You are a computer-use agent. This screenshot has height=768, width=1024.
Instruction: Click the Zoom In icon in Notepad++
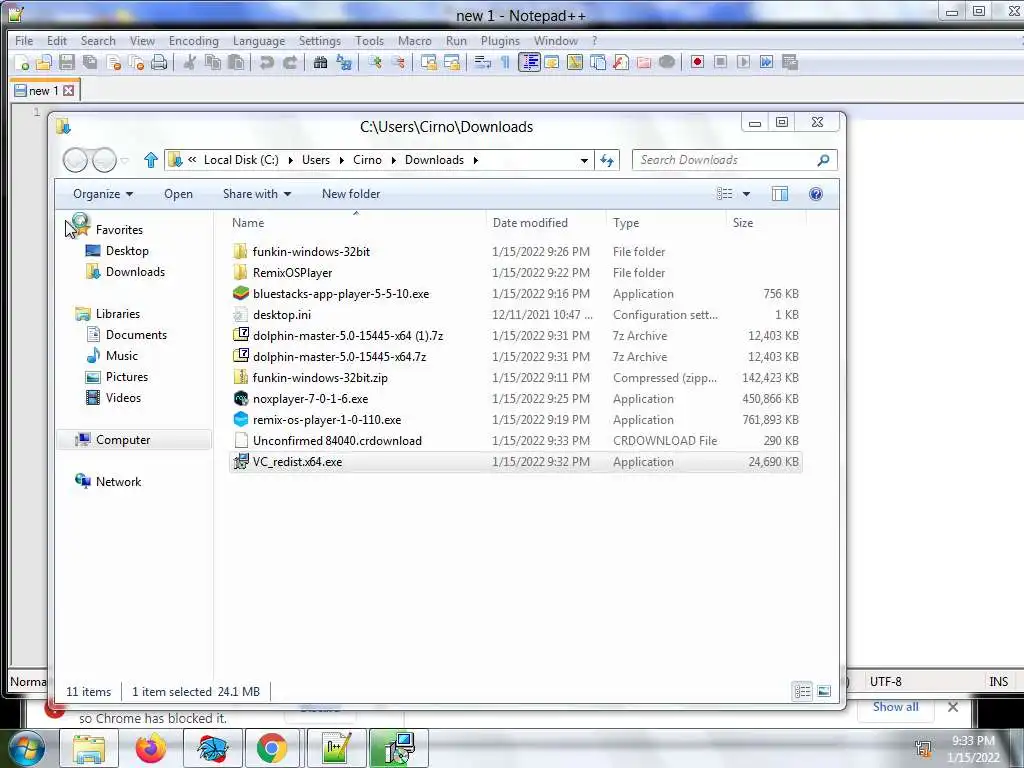376,62
